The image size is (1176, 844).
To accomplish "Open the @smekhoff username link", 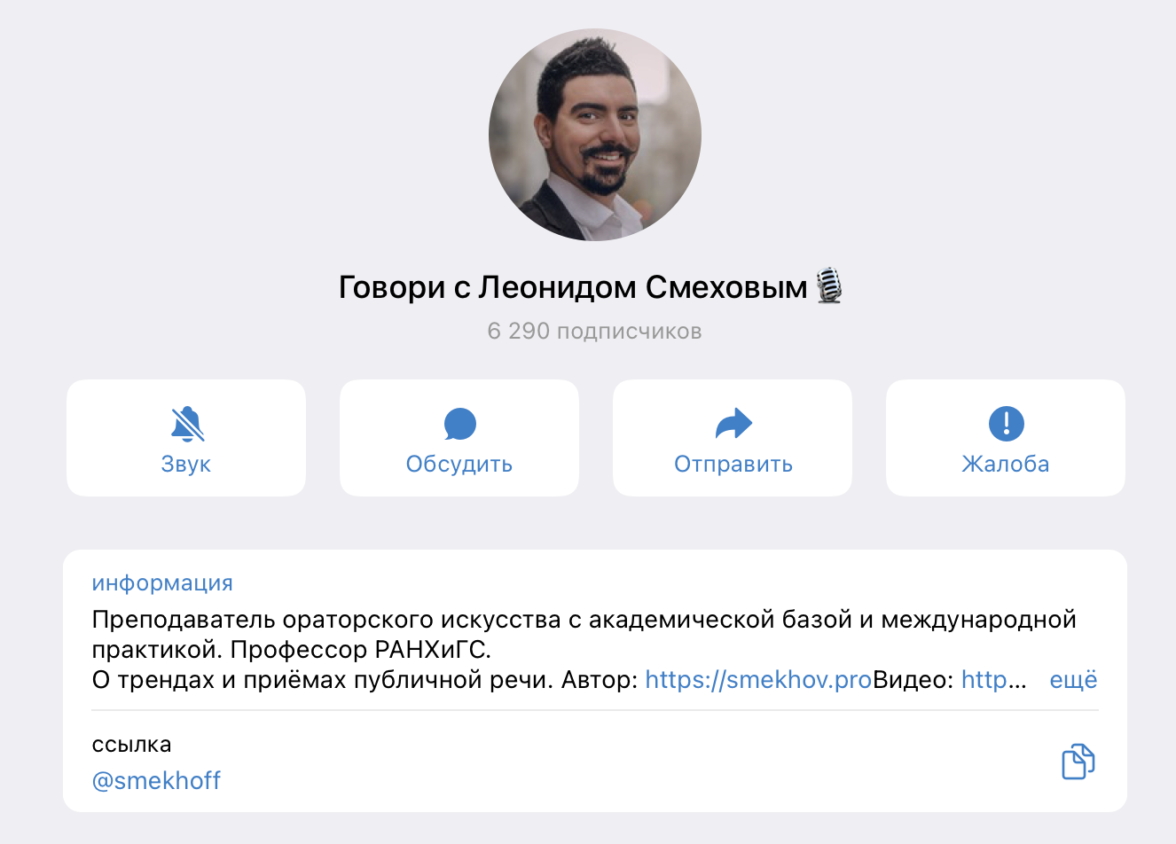I will pos(156,781).
